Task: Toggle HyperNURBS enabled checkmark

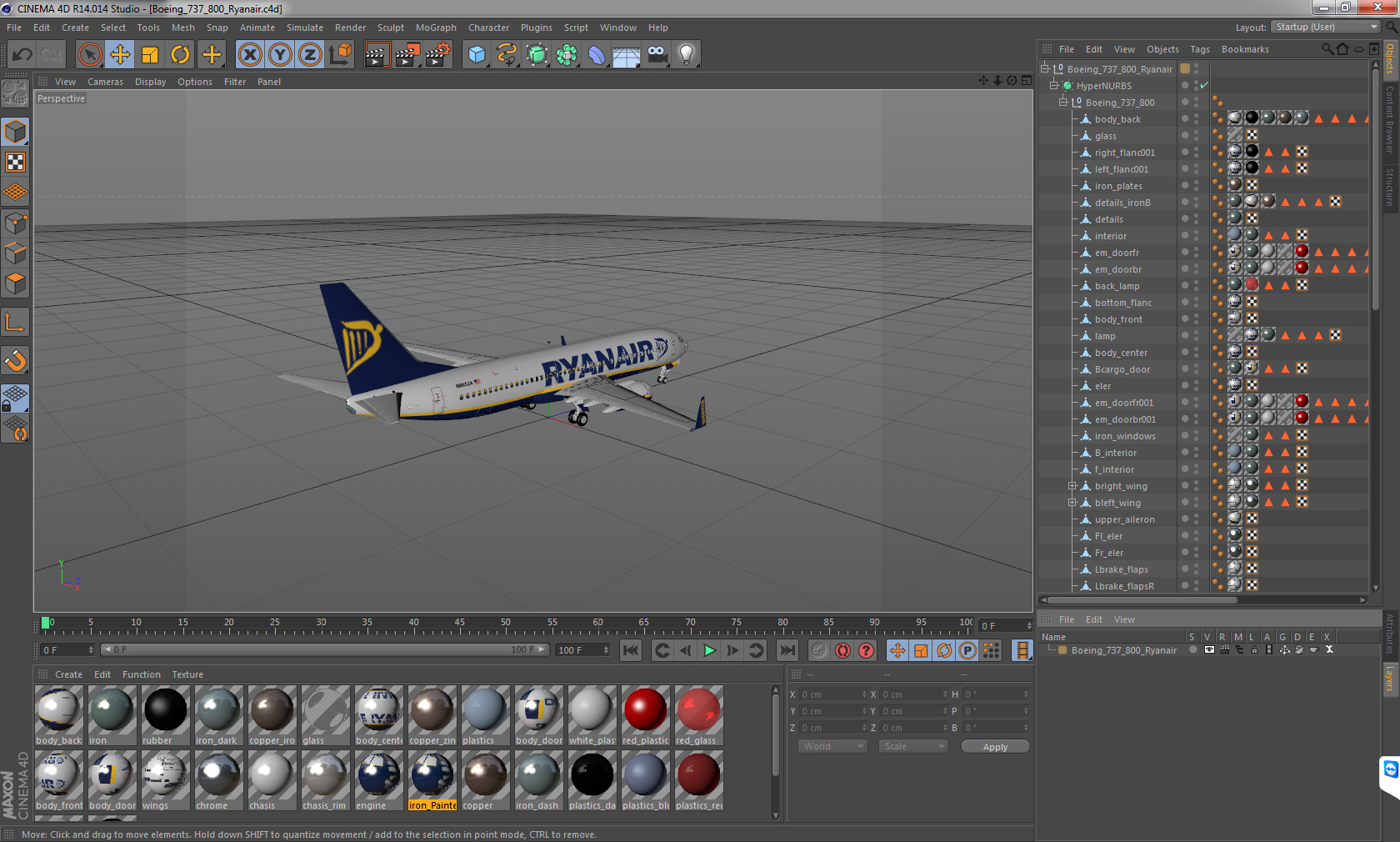Action: point(1204,85)
